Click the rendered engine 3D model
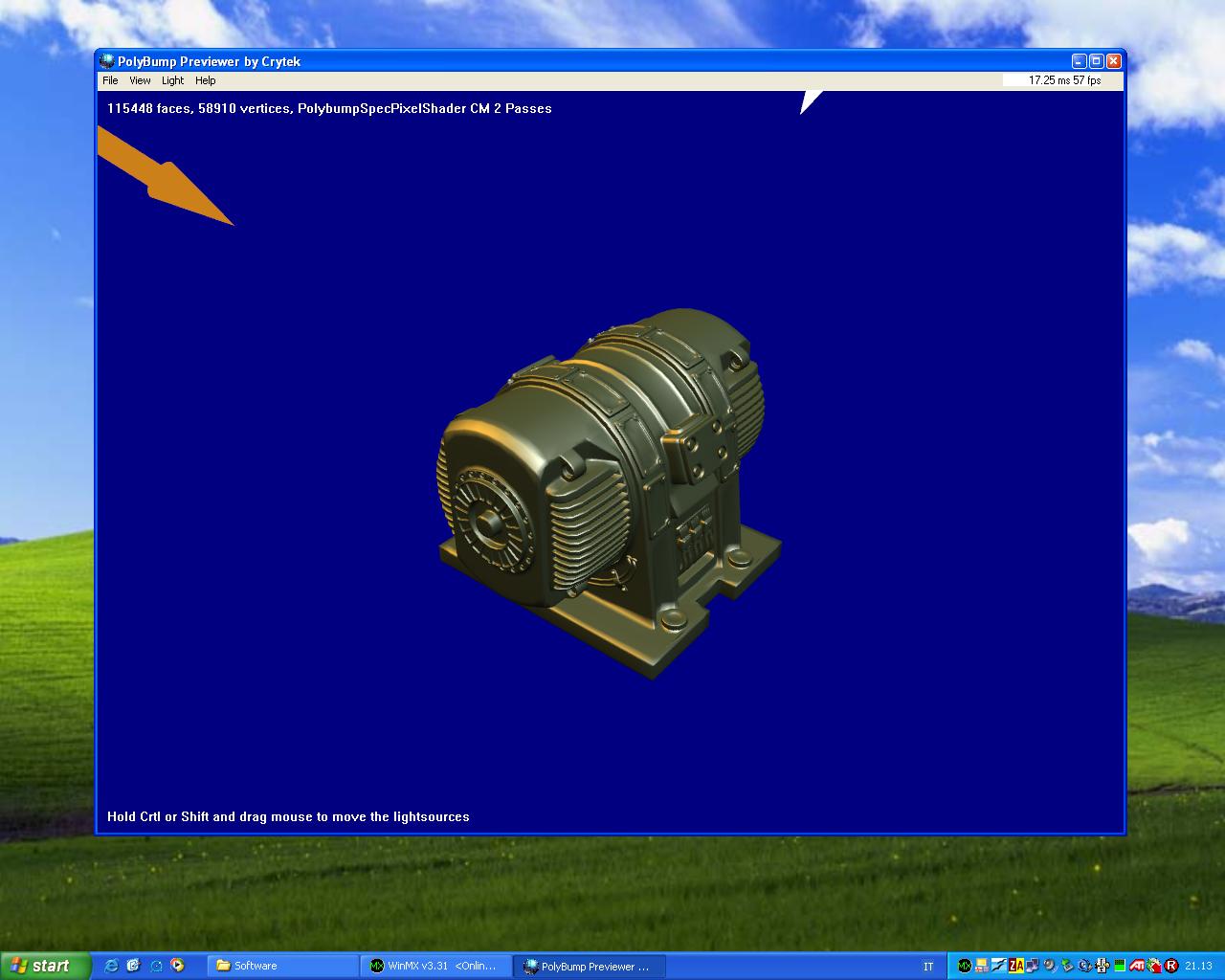This screenshot has height=980, width=1225. pos(609,493)
